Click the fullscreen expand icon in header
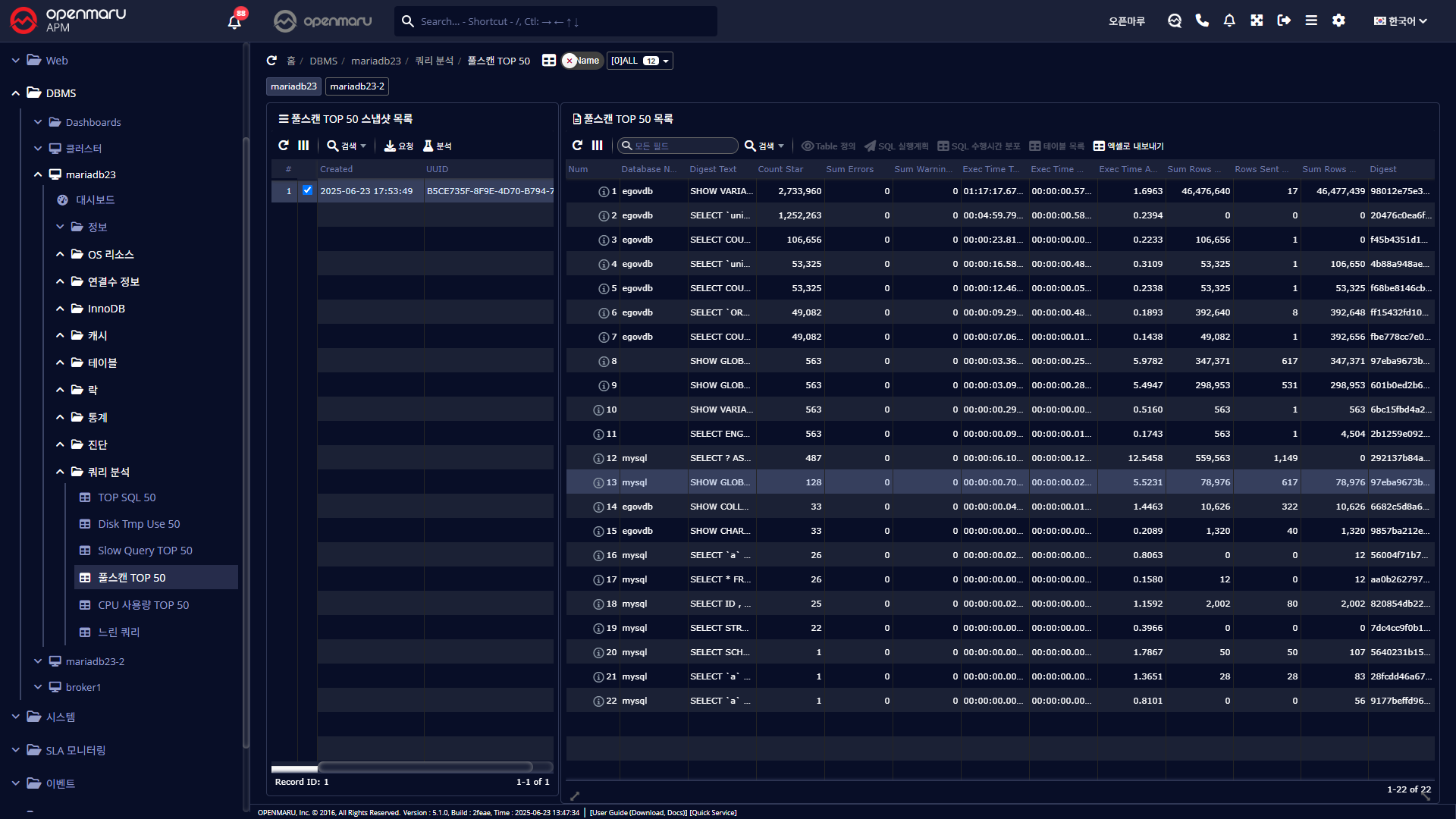 1257,20
